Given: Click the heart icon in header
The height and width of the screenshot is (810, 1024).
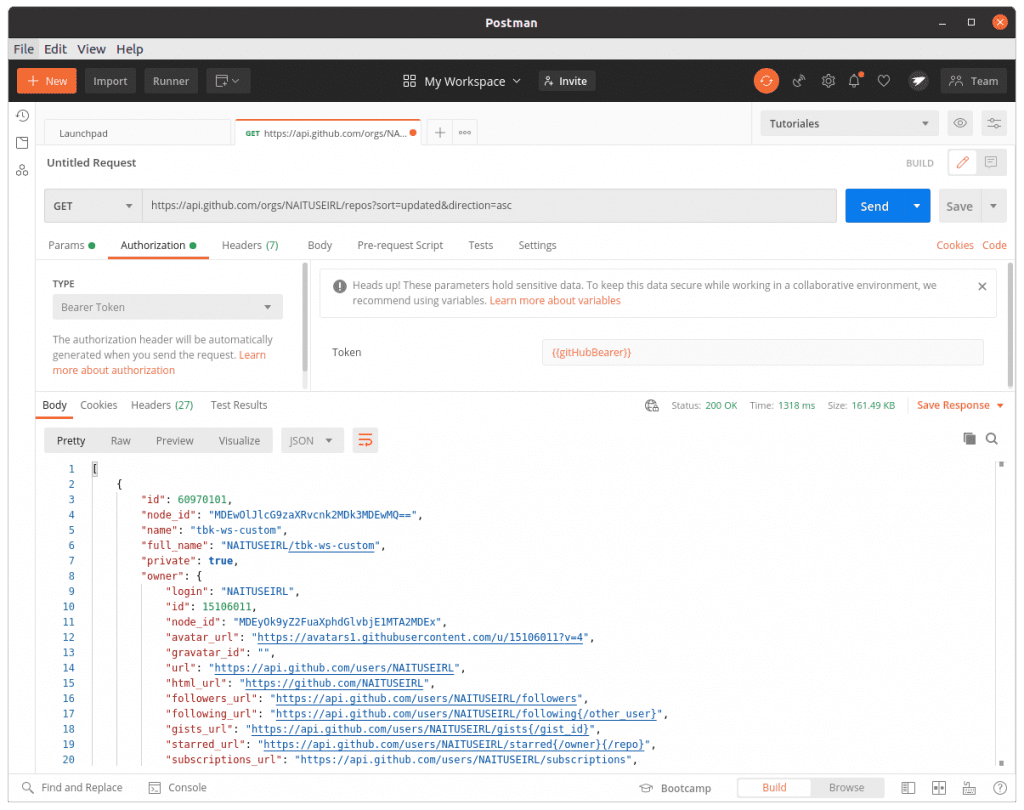Looking at the screenshot, I should [x=884, y=81].
